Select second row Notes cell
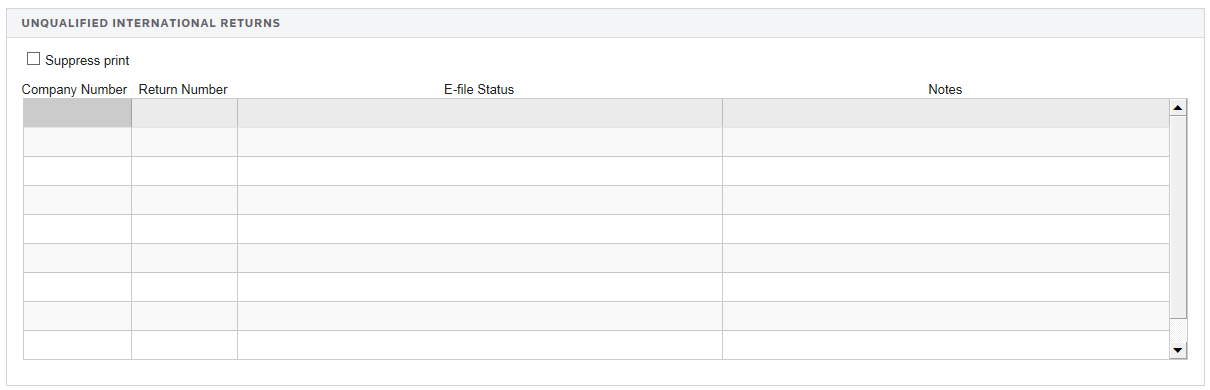Viewport: 1210px width, 390px height. point(946,142)
